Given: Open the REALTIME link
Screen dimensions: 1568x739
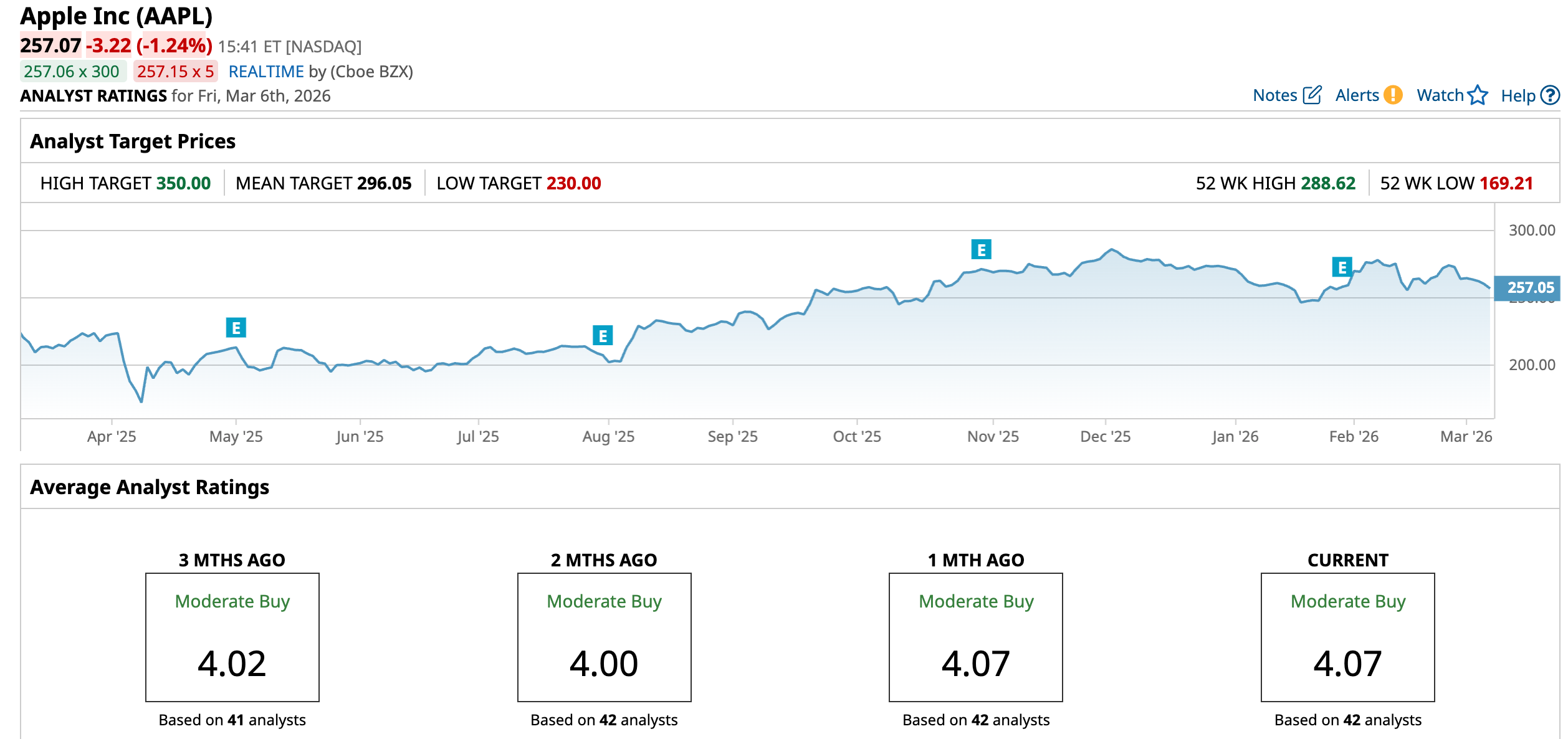Looking at the screenshot, I should (x=266, y=72).
